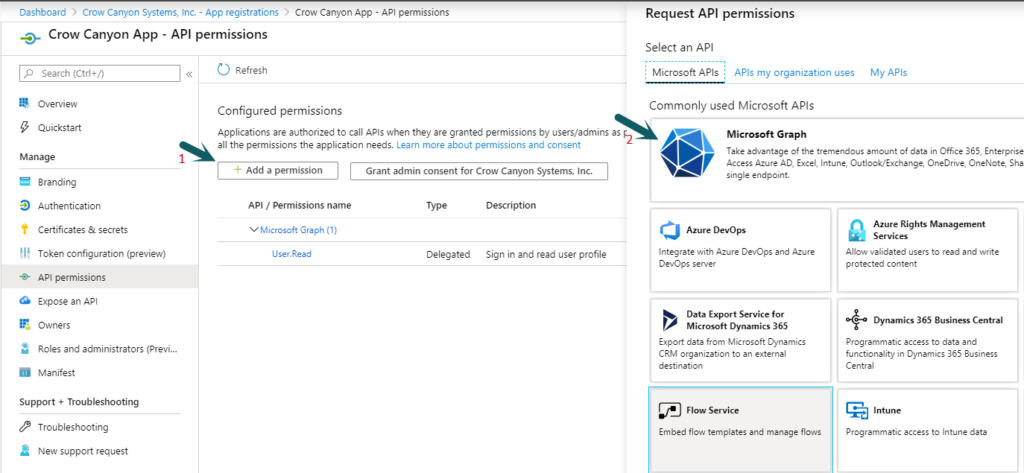This screenshot has width=1024, height=473.
Task: Select the Intune card title
Action: 887,410
